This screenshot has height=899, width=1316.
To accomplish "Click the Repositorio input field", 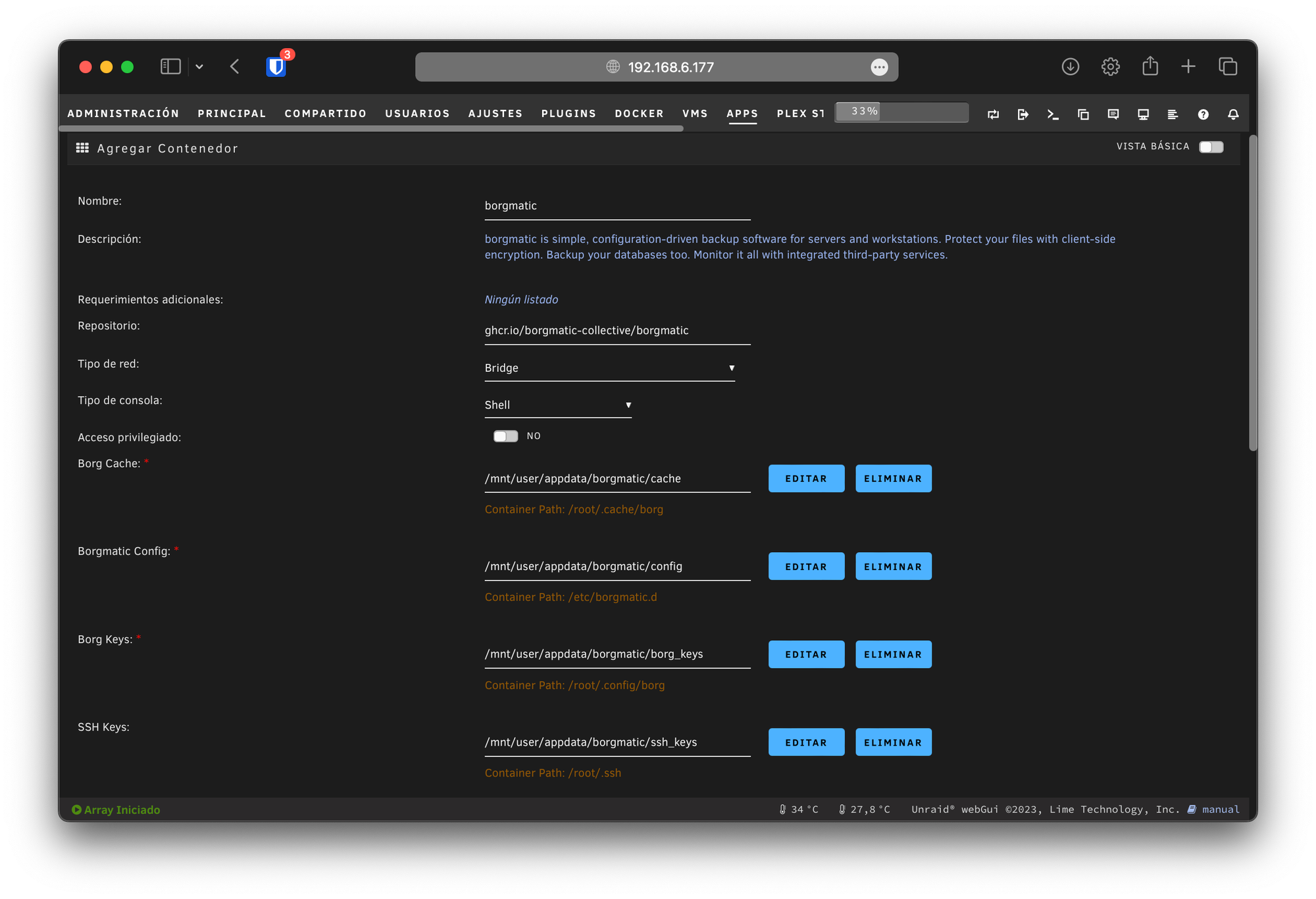I will click(x=617, y=330).
